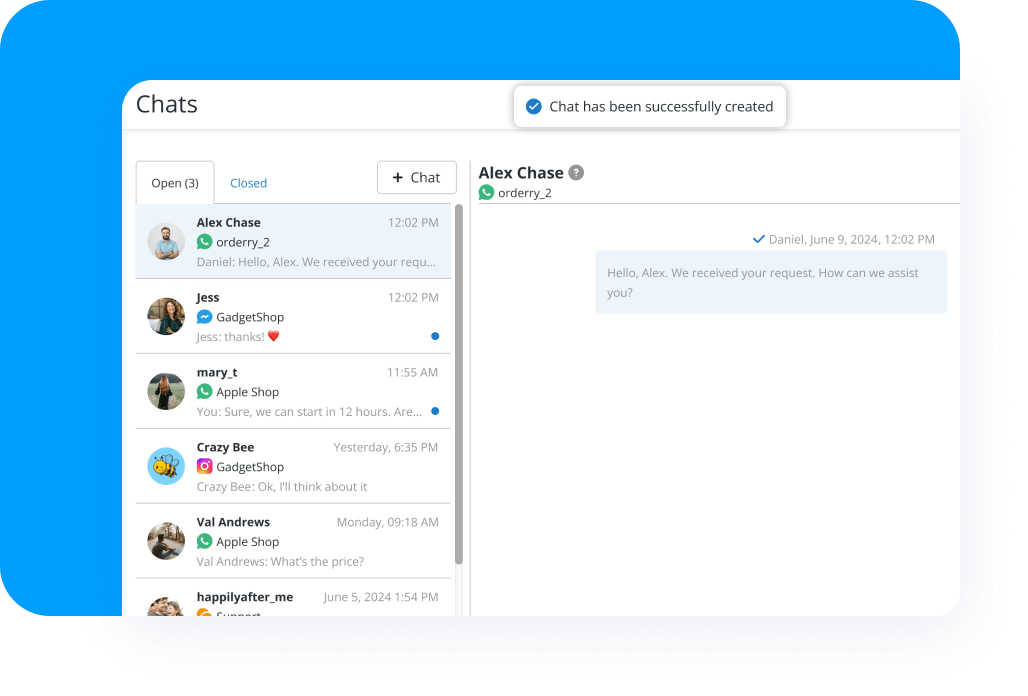Click the WhatsApp icon on Val Andrews chat

(205, 542)
